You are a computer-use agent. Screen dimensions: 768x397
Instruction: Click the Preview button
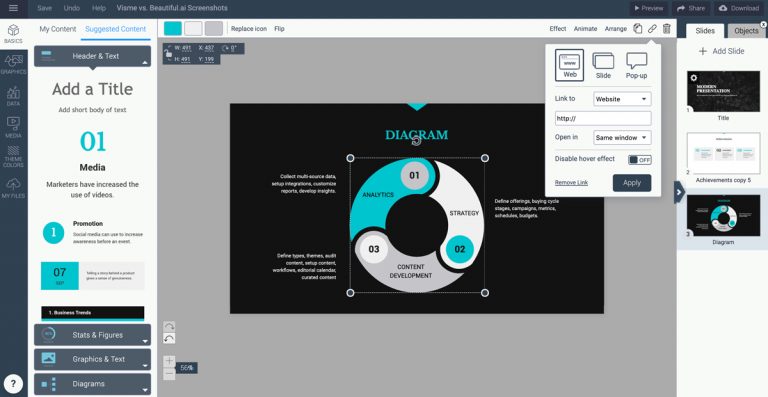coord(648,8)
